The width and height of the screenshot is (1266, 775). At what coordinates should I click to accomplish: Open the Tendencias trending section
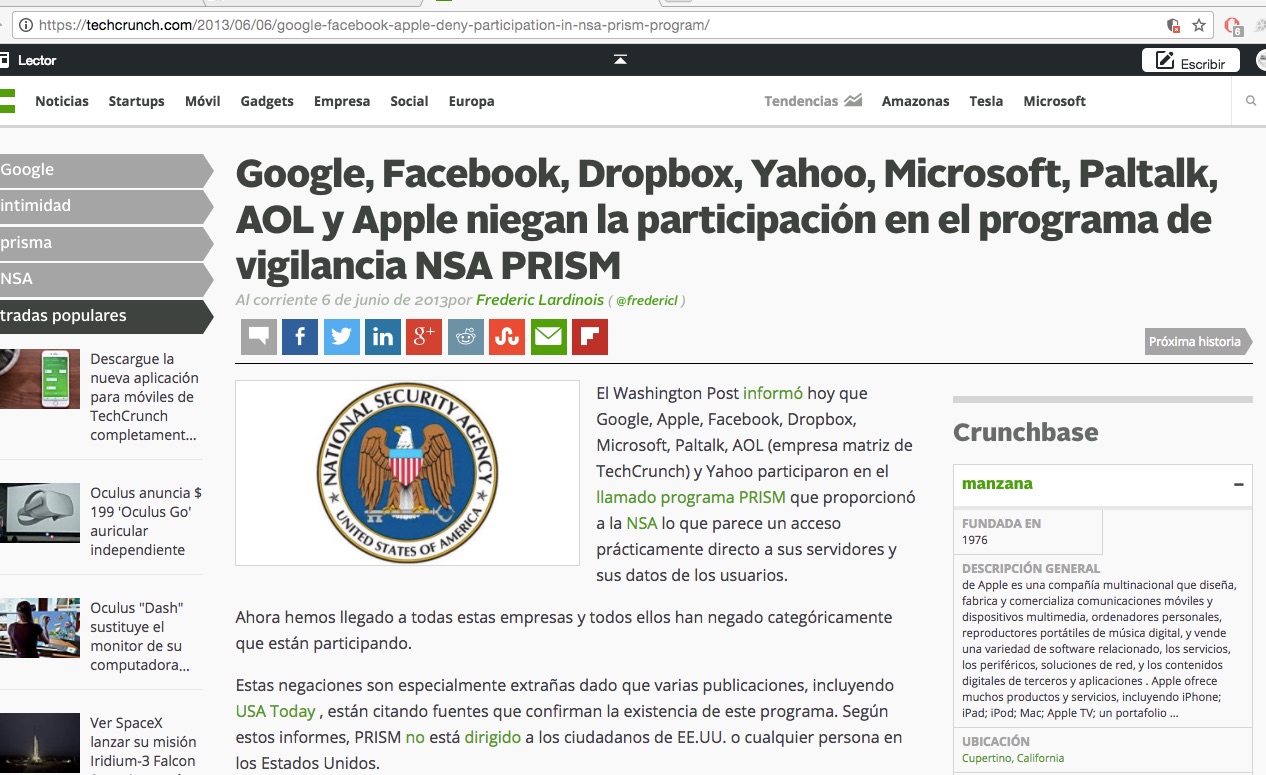tap(813, 101)
